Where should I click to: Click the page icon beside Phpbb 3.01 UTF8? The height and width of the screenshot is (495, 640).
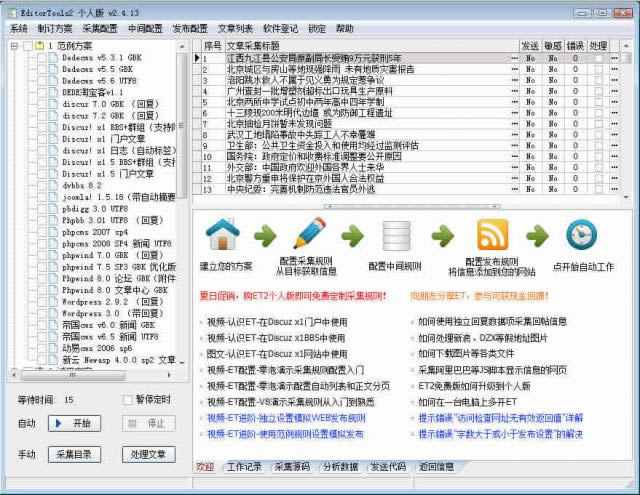click(53, 220)
